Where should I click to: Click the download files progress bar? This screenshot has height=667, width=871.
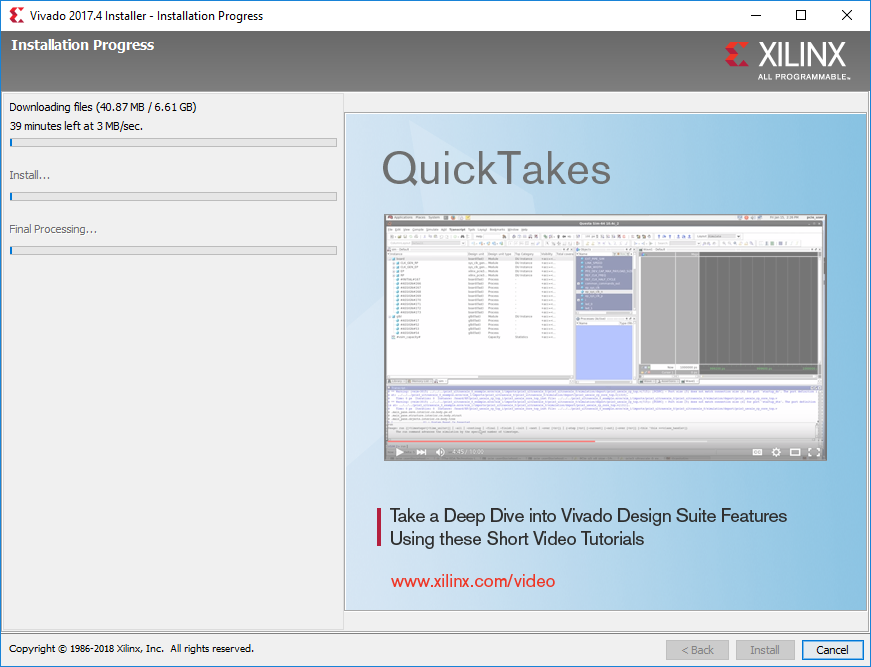tap(173, 143)
